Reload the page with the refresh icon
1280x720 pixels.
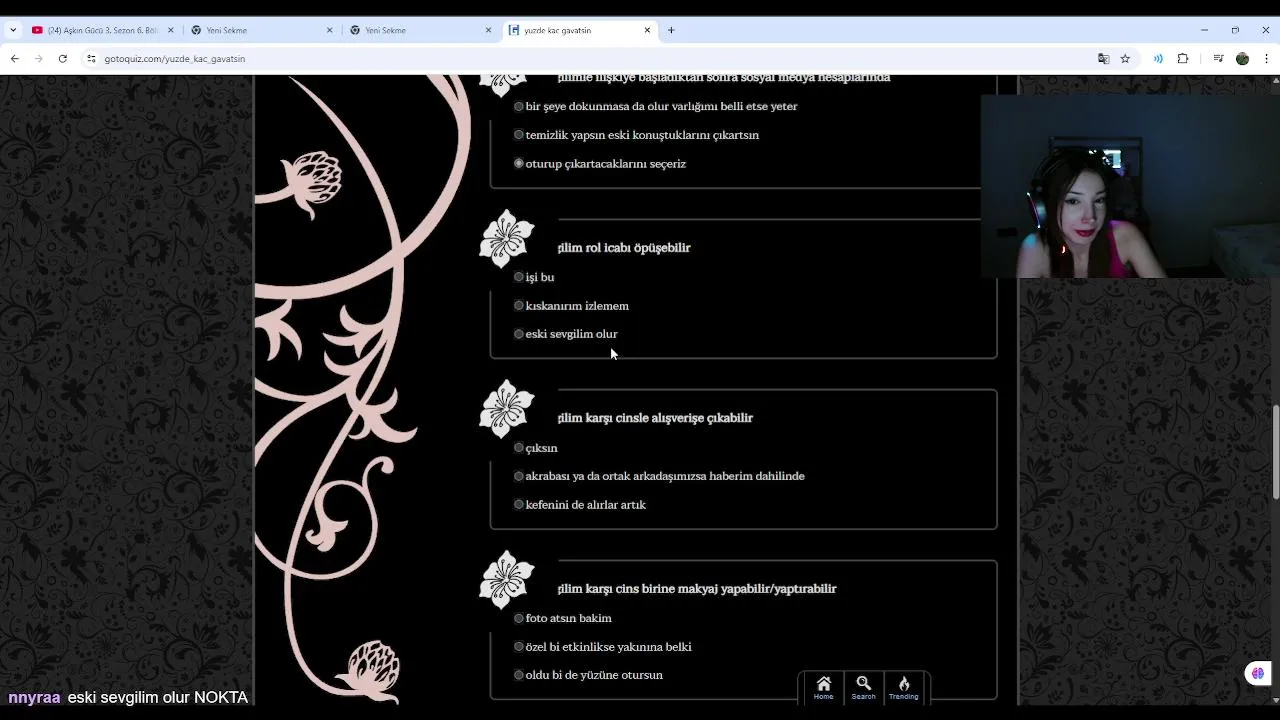coord(62,59)
